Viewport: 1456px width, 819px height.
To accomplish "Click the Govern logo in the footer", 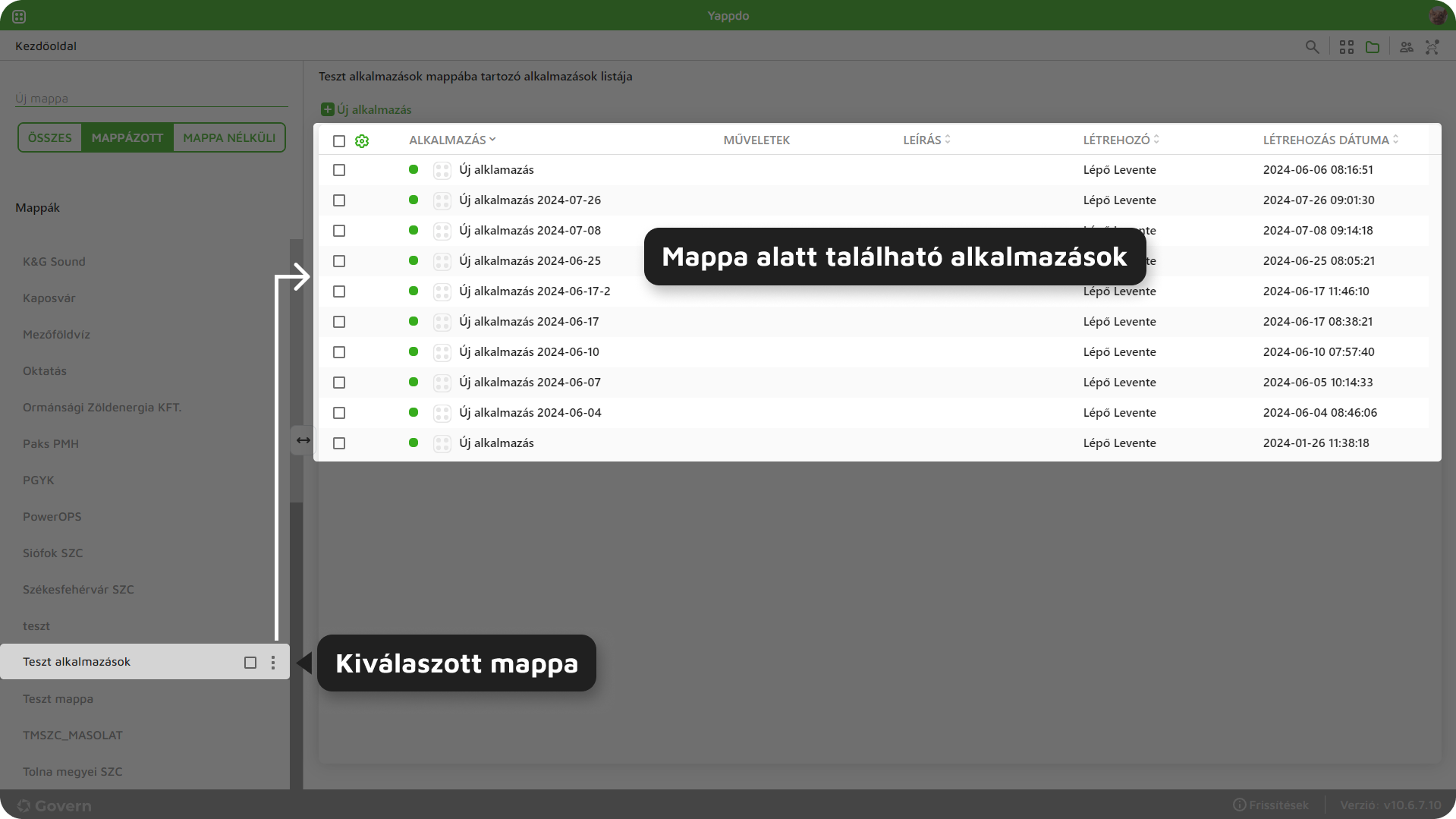I will (54, 805).
